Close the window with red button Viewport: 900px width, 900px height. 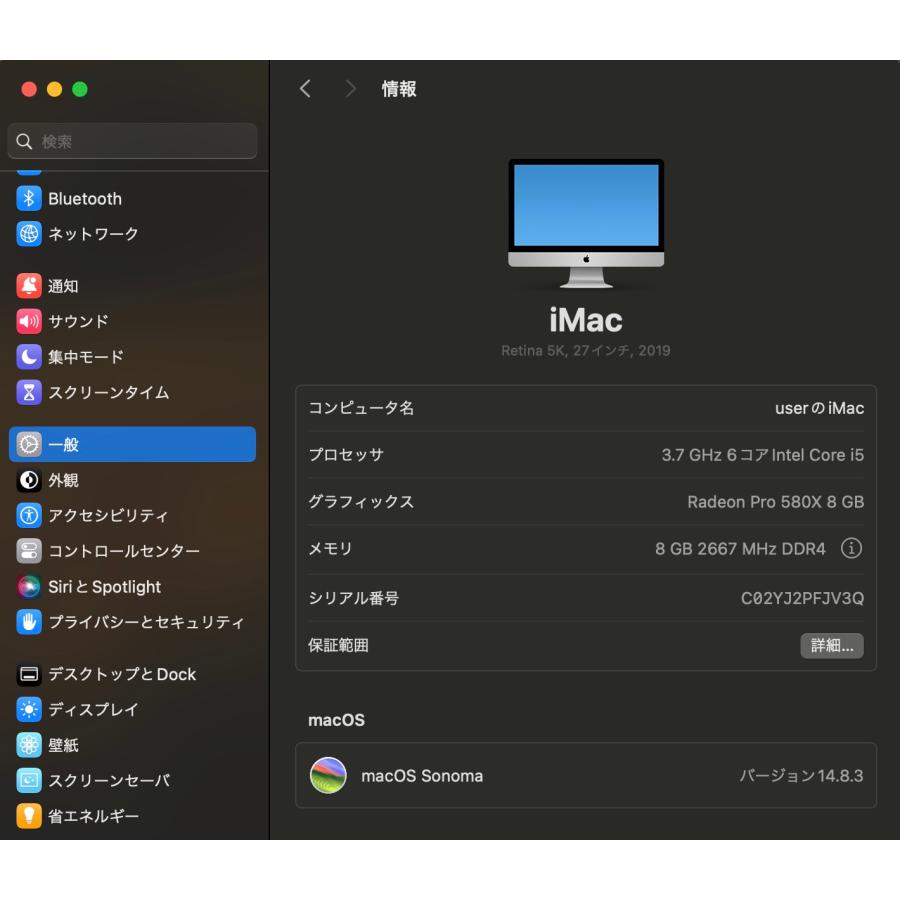coord(29,89)
